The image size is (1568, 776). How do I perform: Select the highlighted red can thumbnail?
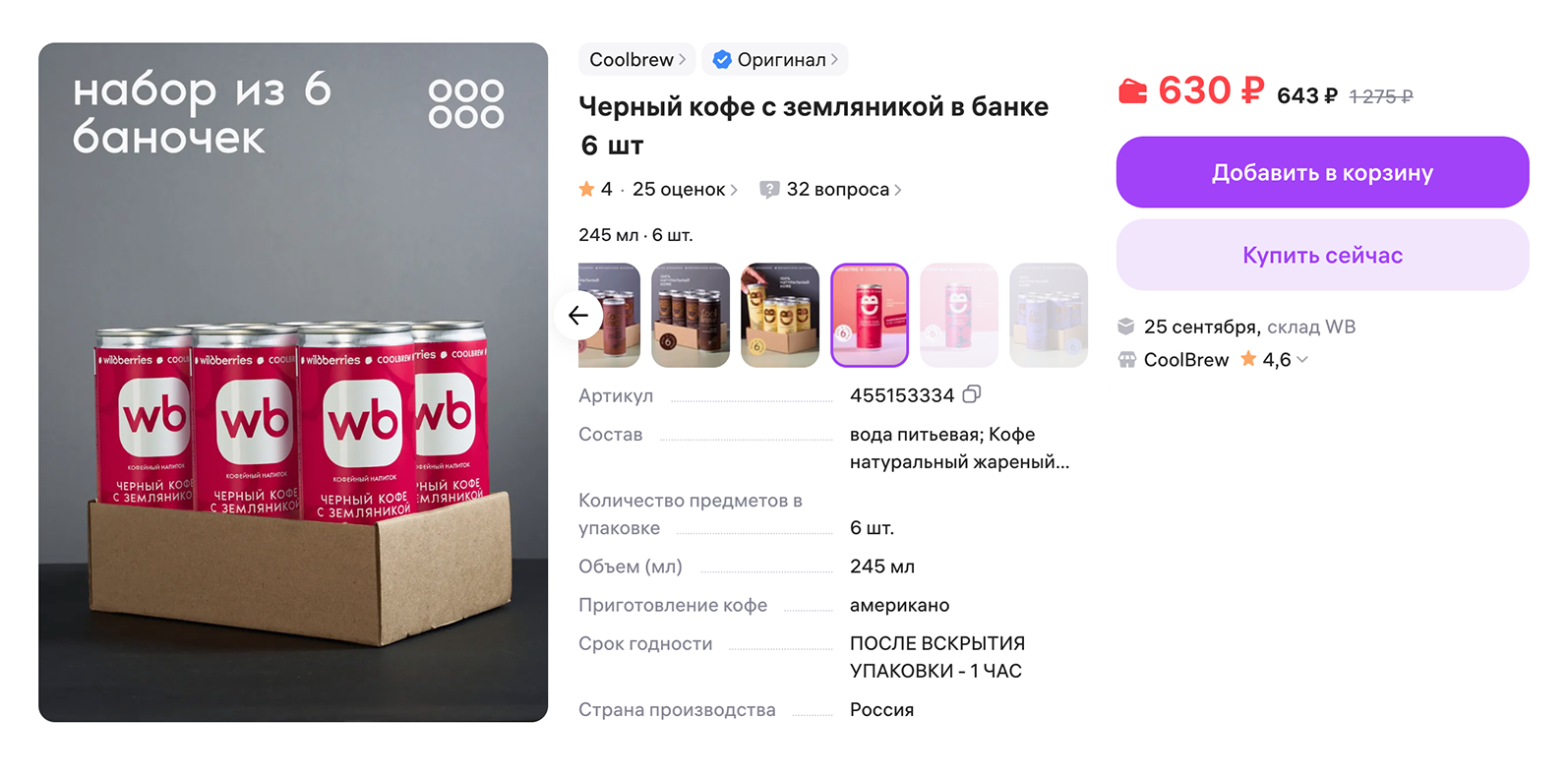tap(870, 315)
